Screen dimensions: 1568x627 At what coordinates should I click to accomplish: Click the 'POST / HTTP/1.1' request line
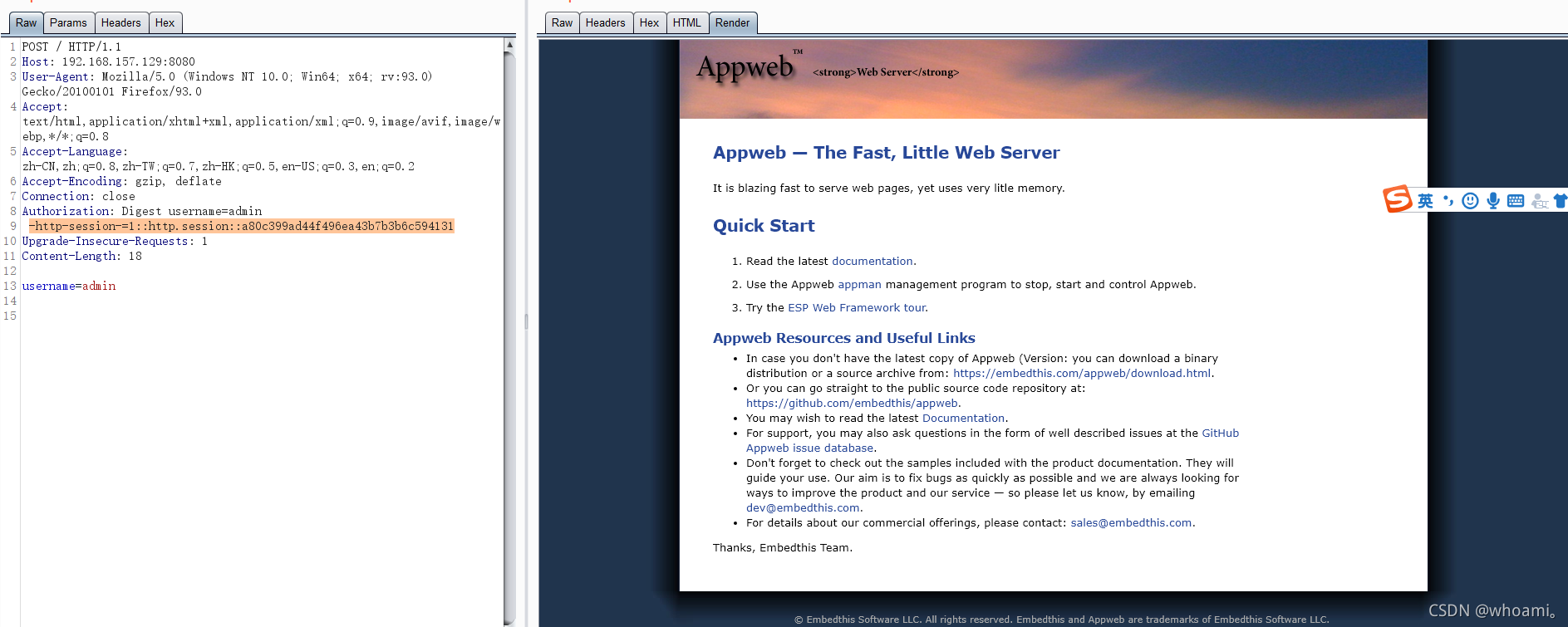[71, 47]
